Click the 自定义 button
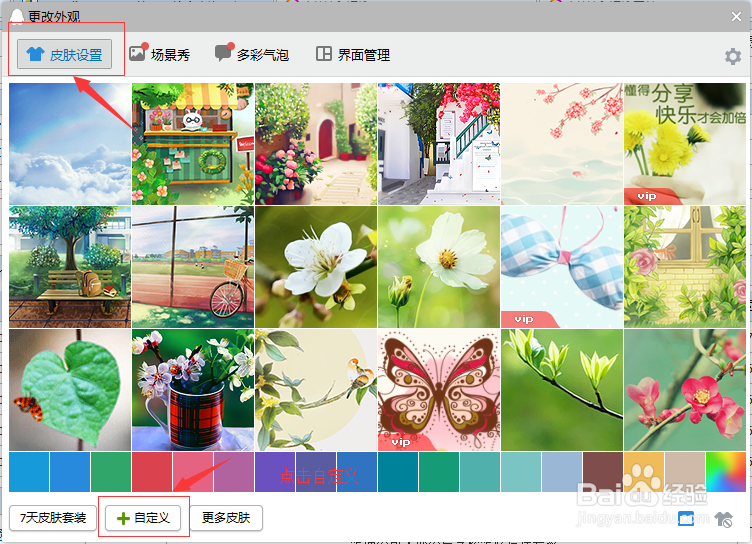 (143, 518)
